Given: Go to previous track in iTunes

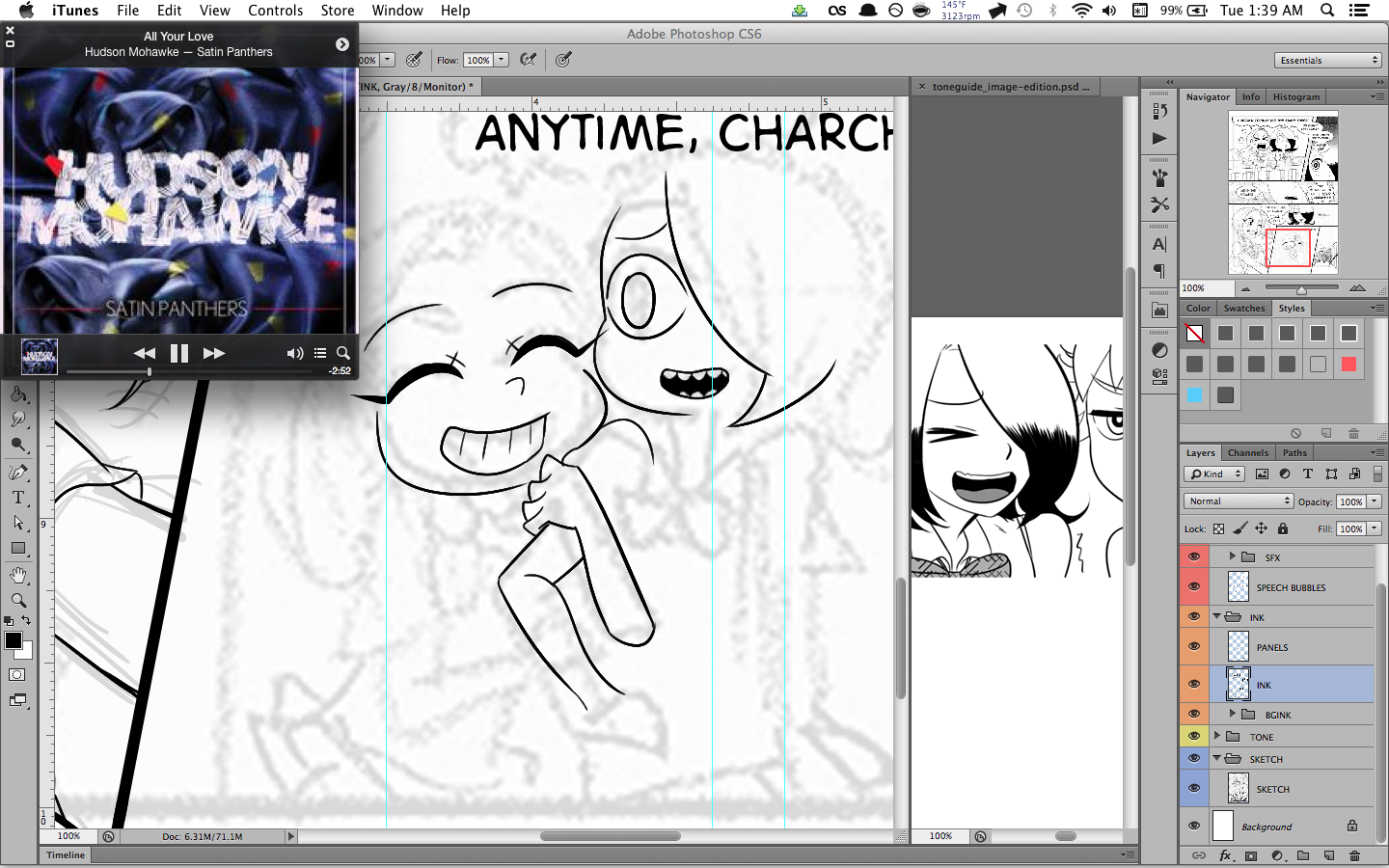Looking at the screenshot, I should tap(145, 353).
